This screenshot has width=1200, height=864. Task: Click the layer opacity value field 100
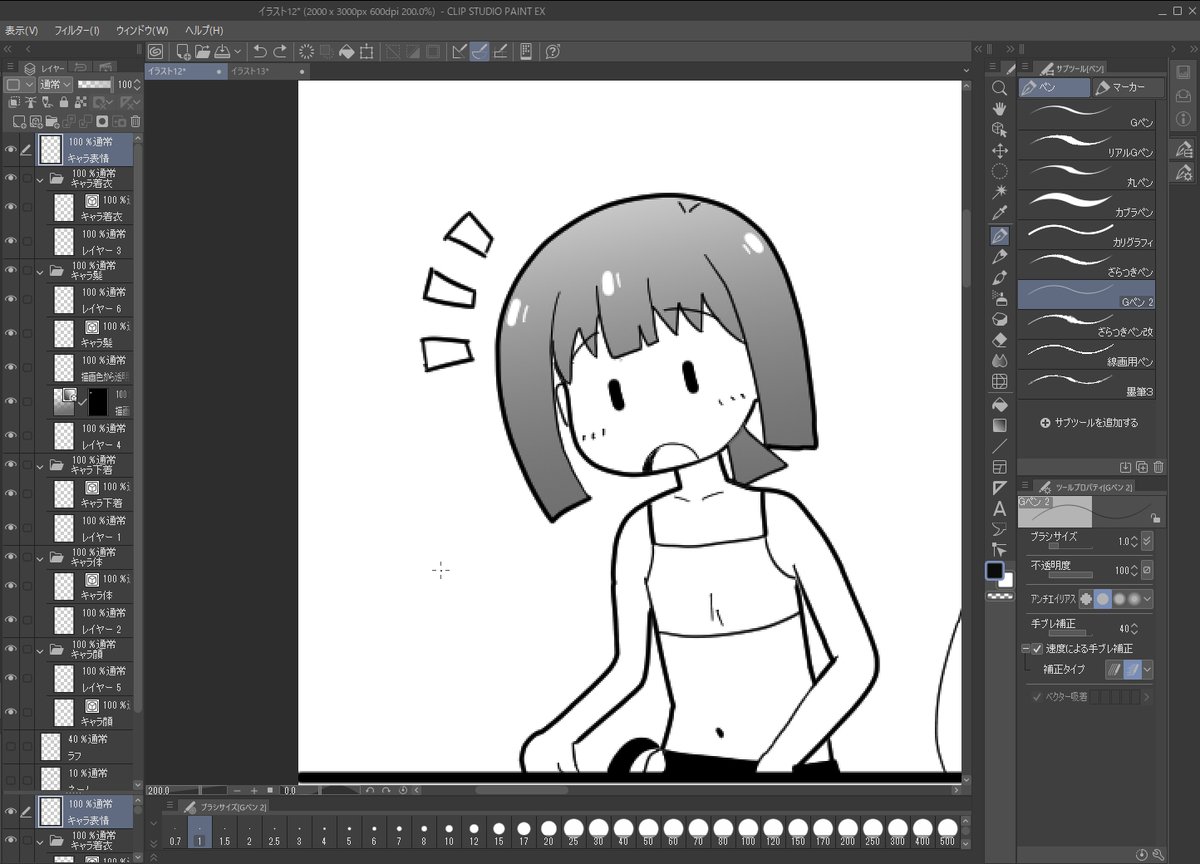pyautogui.click(x=124, y=85)
